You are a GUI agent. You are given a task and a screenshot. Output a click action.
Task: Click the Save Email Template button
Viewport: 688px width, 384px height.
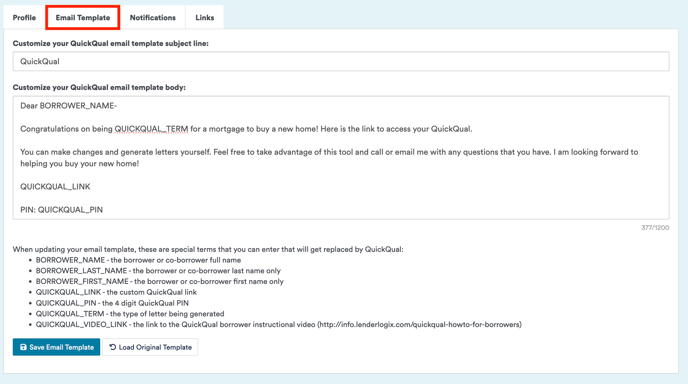click(56, 347)
